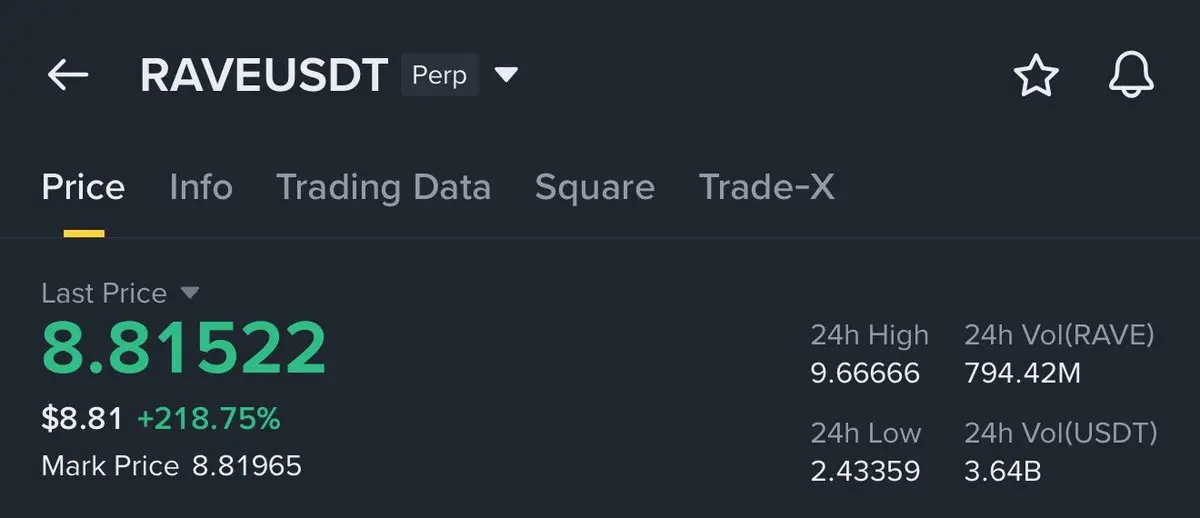This screenshot has width=1200, height=518.
Task: Tap the large green 8.81522 price
Action: pyautogui.click(x=184, y=347)
